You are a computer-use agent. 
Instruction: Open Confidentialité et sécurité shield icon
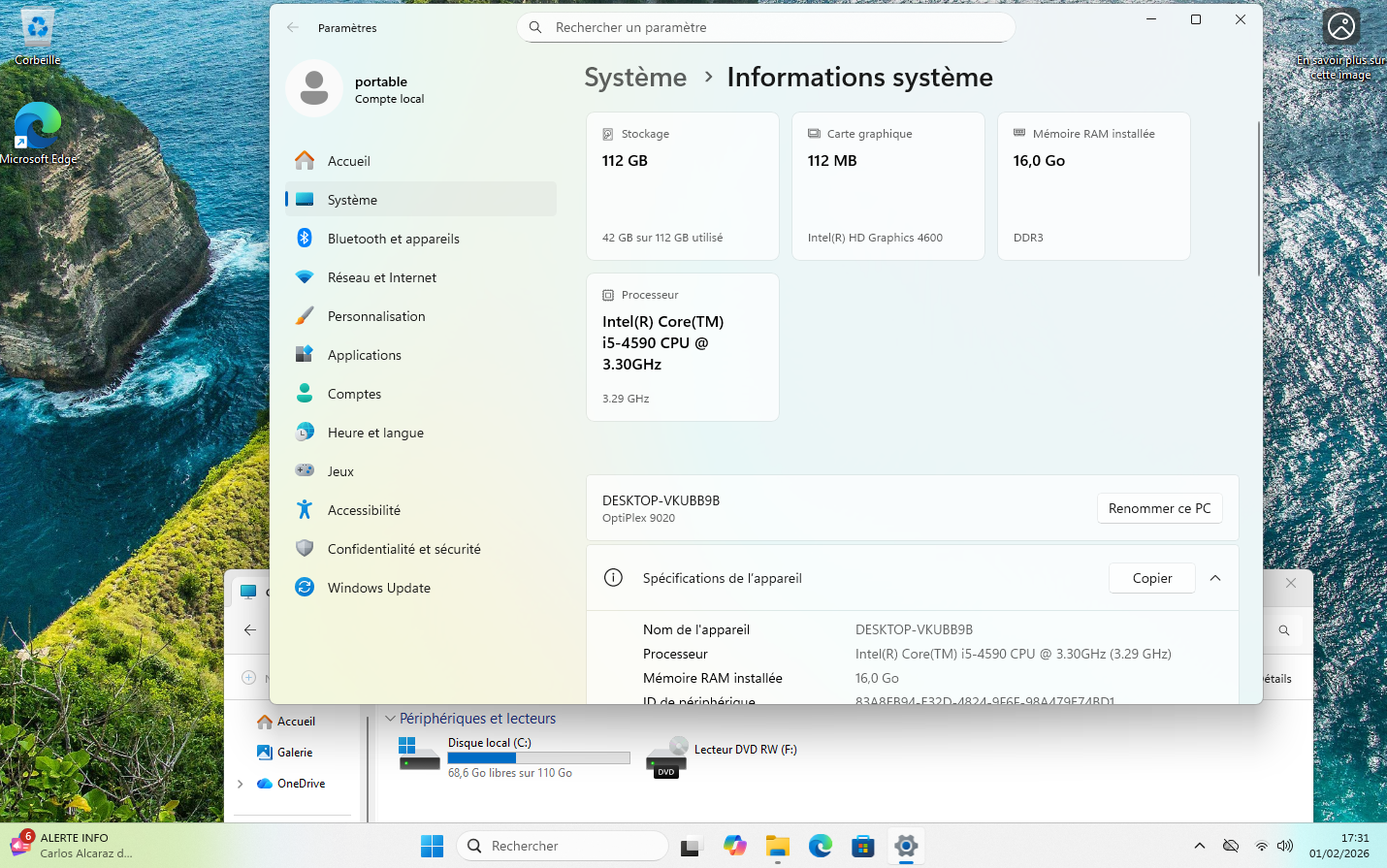[305, 549]
